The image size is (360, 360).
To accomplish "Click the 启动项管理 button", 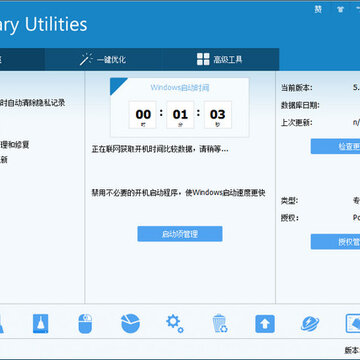I will (180, 234).
